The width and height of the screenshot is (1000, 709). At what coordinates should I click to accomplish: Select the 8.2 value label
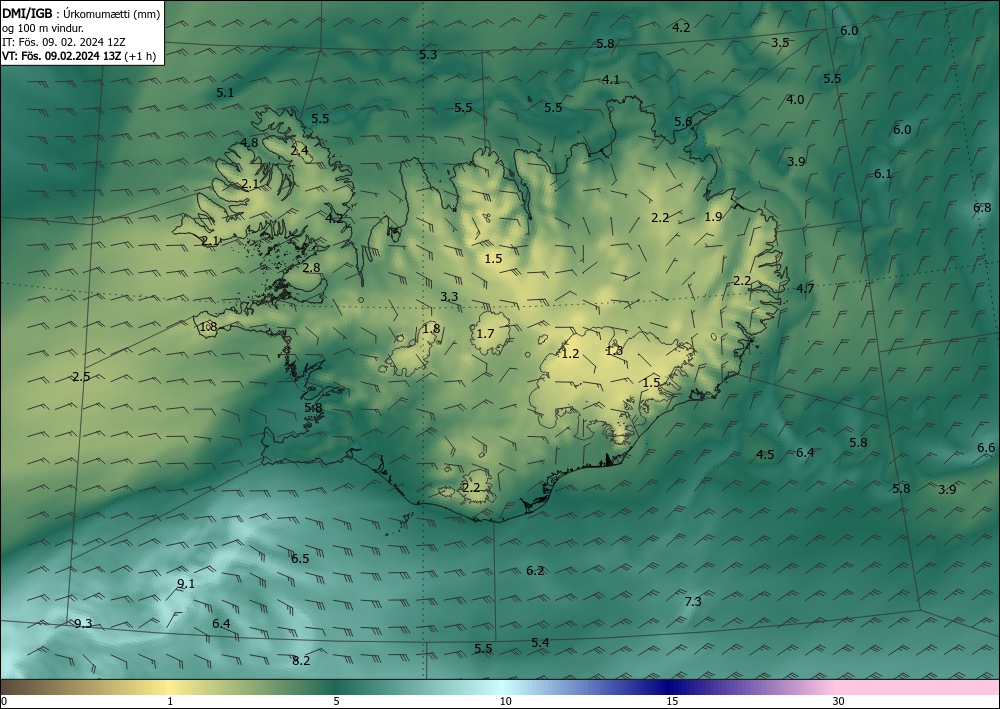[301, 661]
